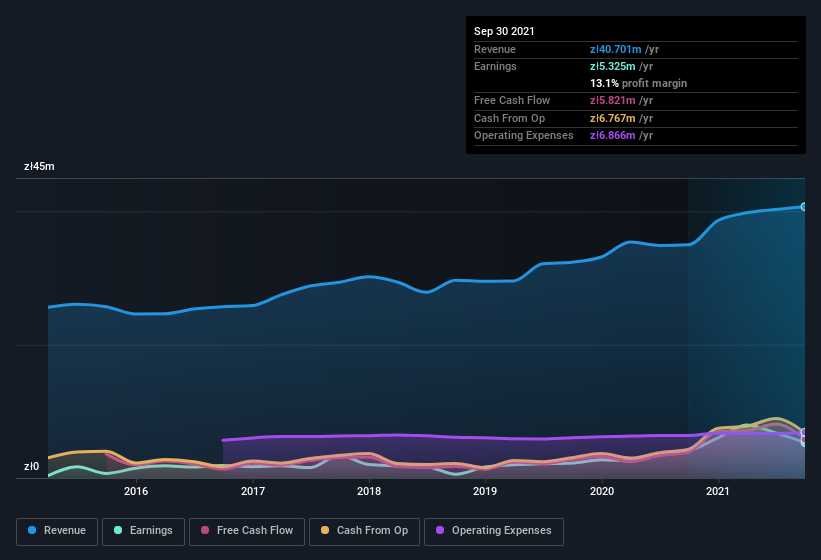This screenshot has width=821, height=560.
Task: Toggle the Free Cash Flow legend button
Action: tap(247, 531)
